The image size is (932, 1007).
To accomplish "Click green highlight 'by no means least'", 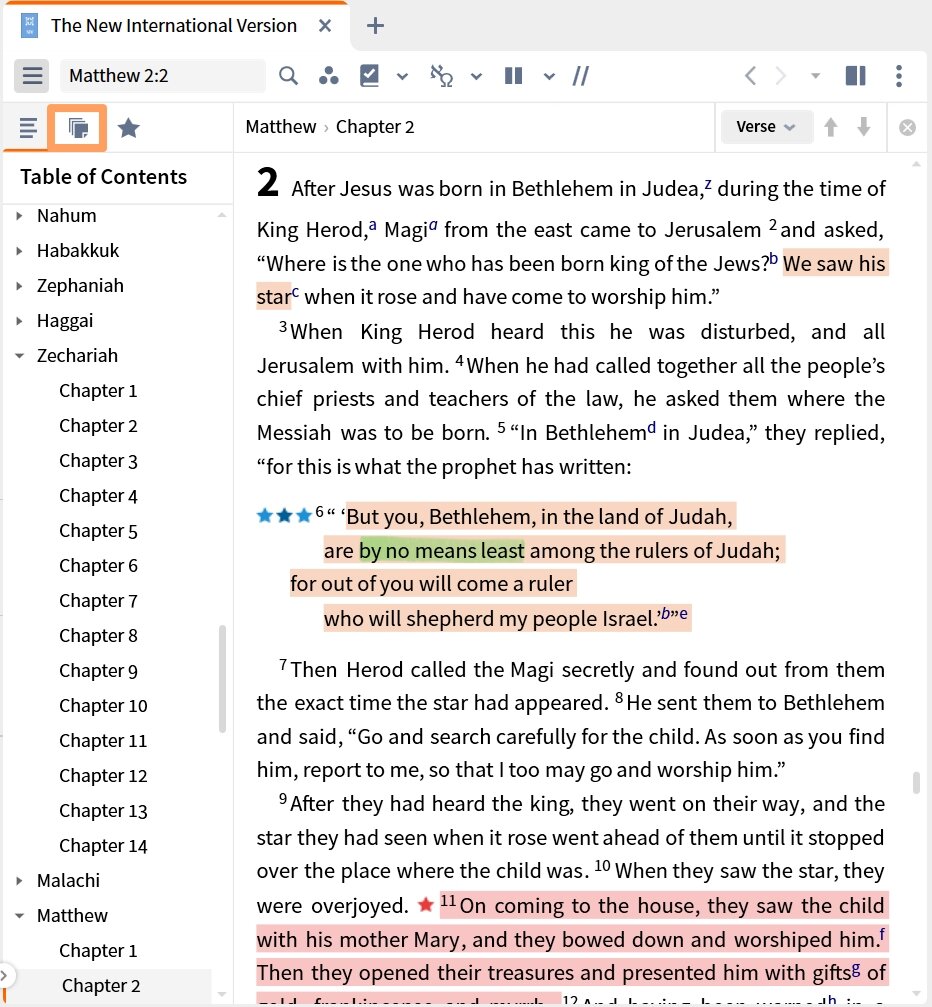I will [442, 550].
